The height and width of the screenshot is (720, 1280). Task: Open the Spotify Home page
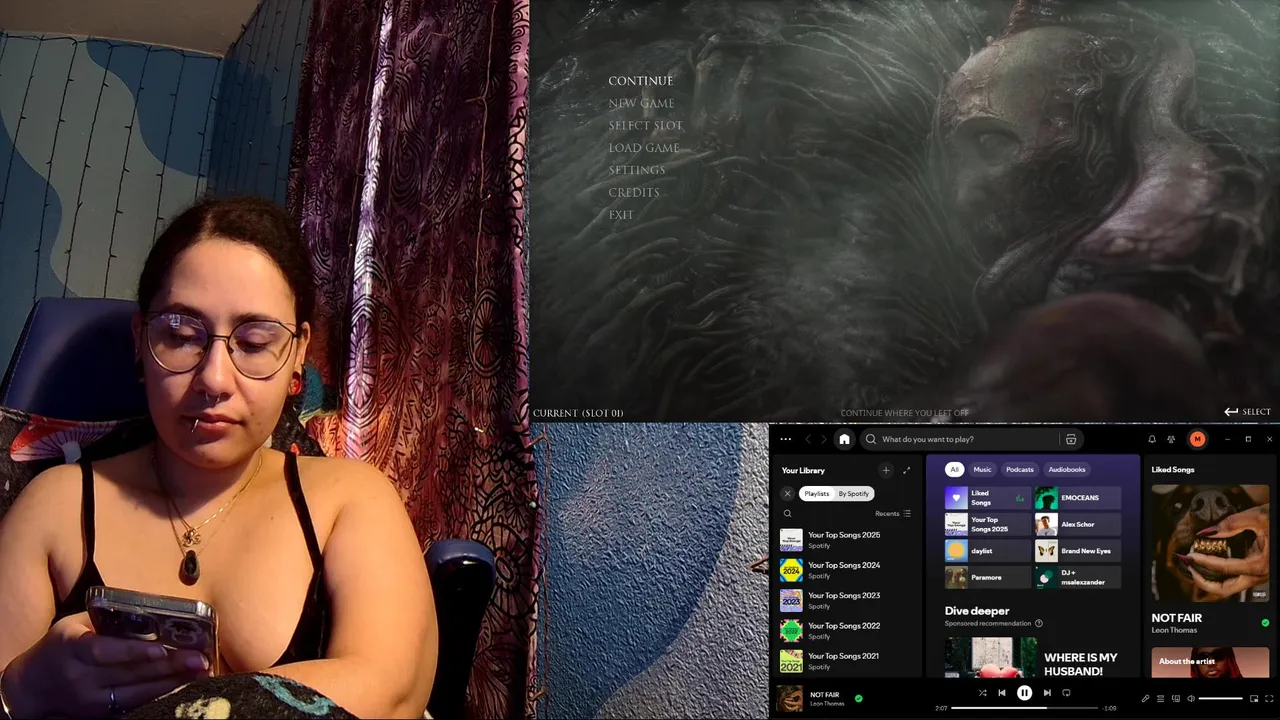(844, 439)
